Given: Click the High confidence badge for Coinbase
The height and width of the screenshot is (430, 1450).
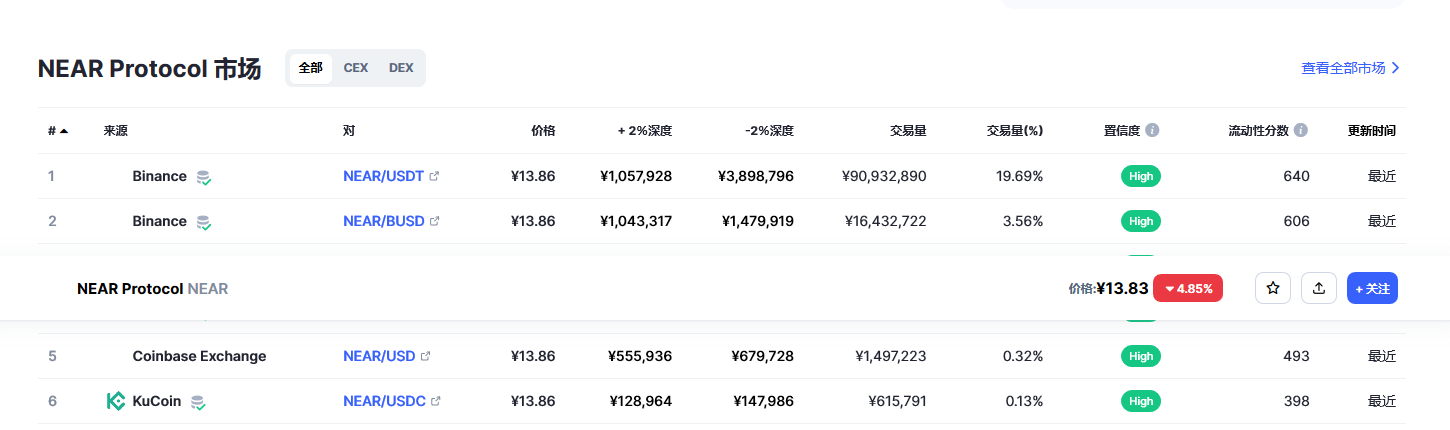Looking at the screenshot, I should coord(1140,356).
